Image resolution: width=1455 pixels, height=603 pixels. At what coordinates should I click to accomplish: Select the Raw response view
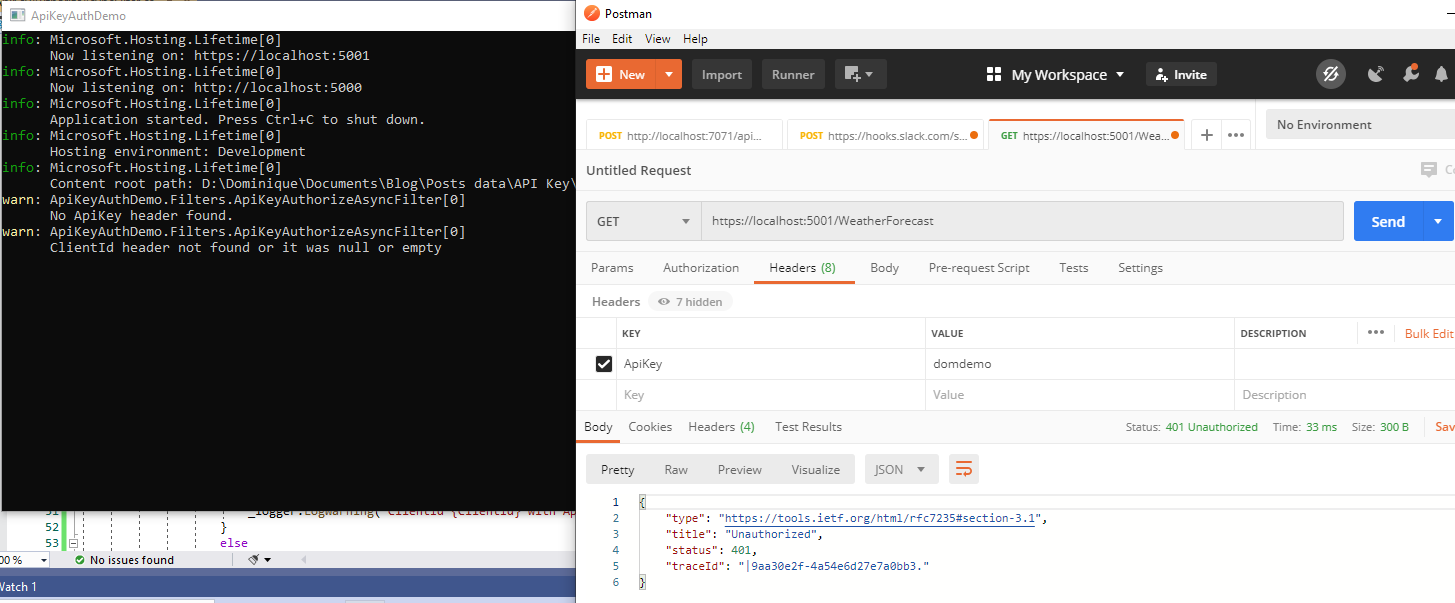point(676,469)
